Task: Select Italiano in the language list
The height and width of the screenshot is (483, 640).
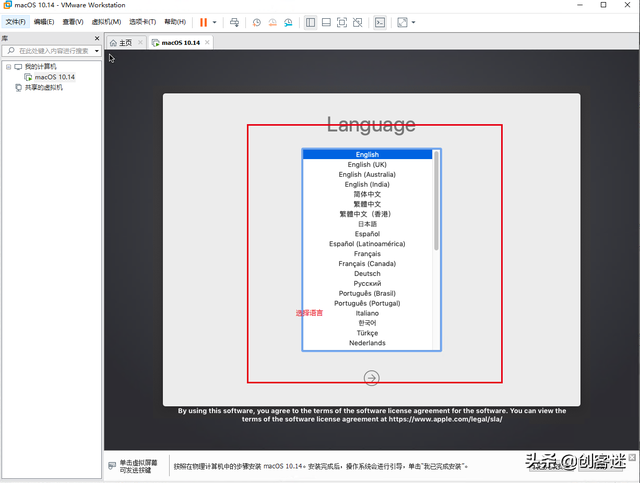Action: [367, 313]
